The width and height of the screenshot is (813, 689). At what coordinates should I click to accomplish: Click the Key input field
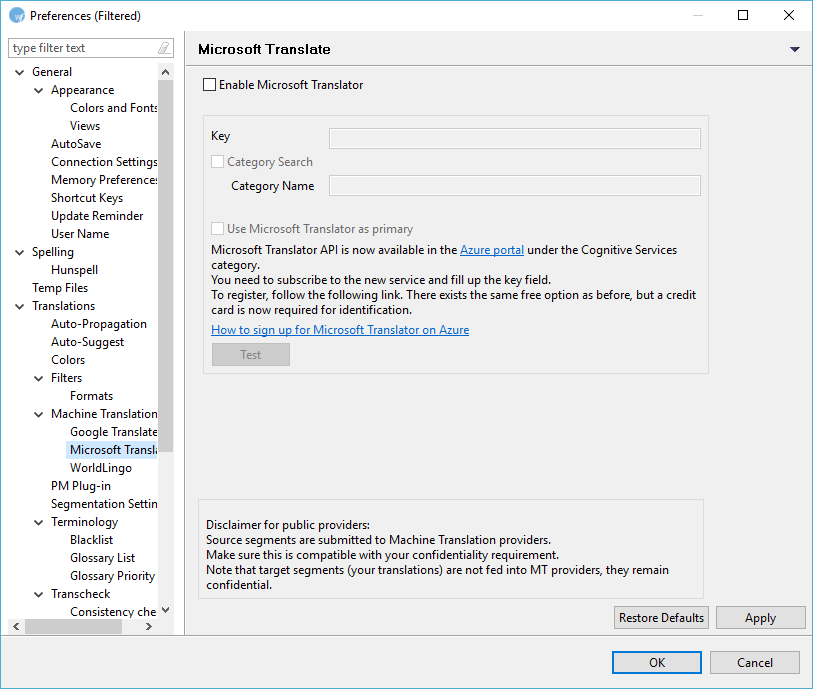[x=514, y=138]
